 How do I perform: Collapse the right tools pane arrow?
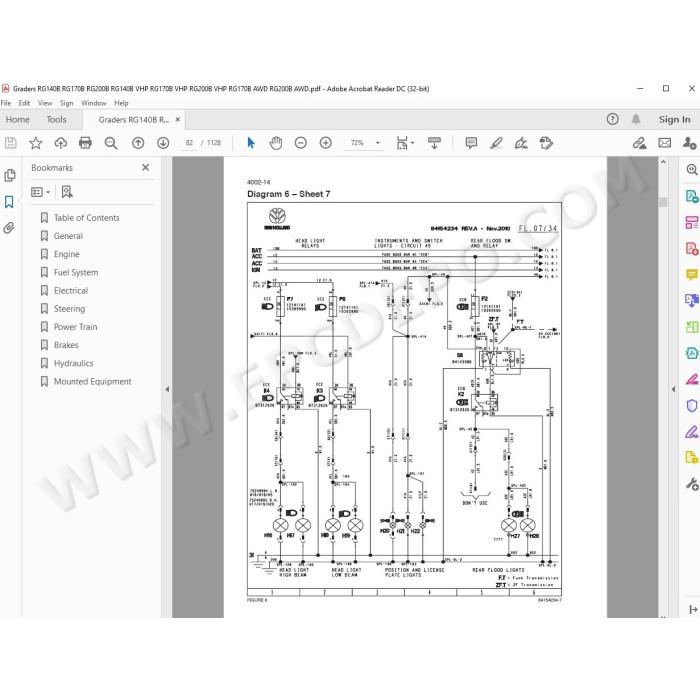pos(673,389)
